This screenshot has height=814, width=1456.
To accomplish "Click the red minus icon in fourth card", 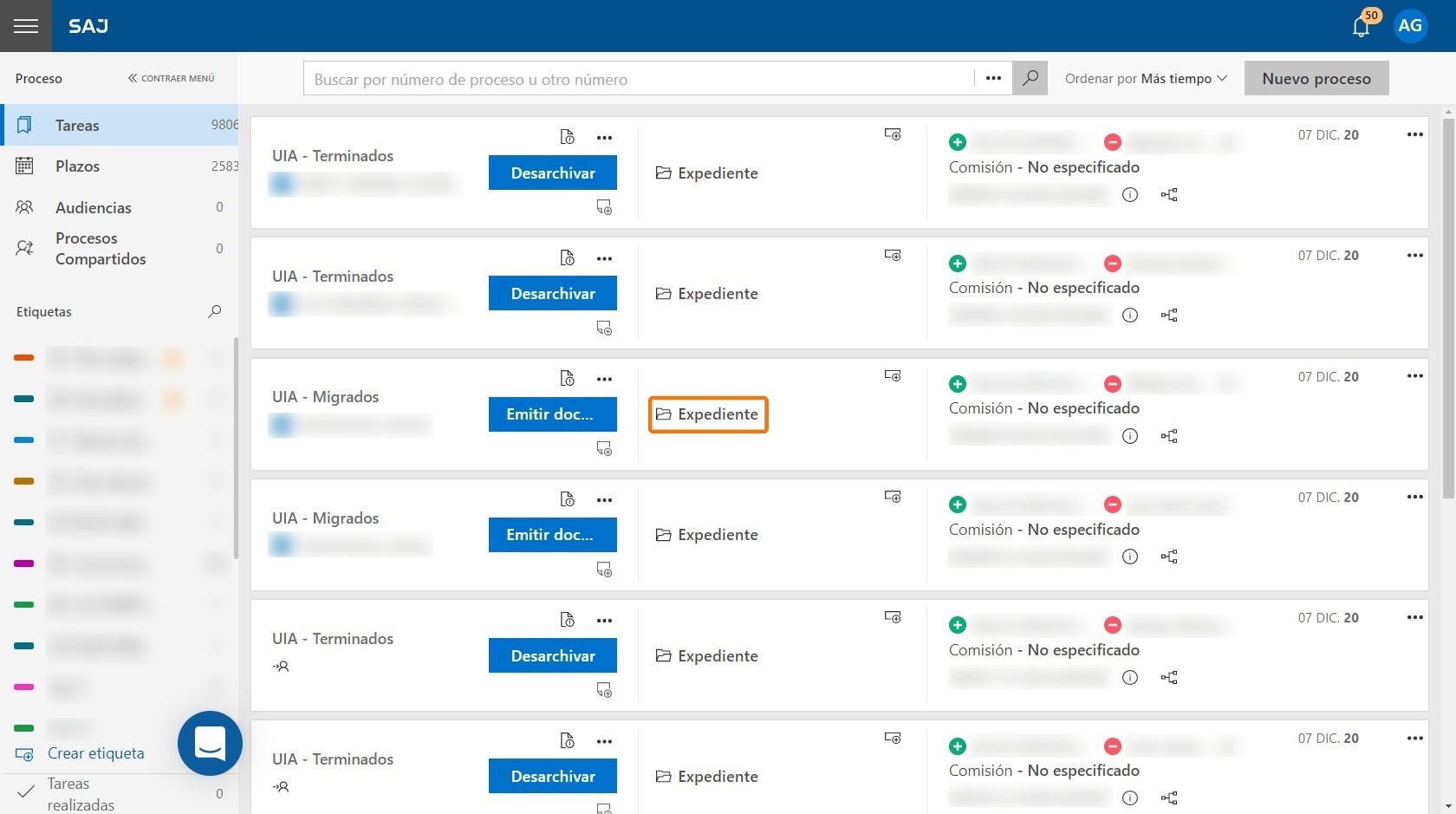I will 1113,505.
